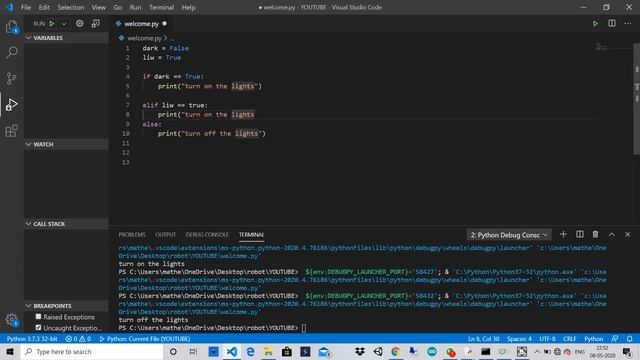Open Microsoft Store from the taskbar
The image size is (640, 360).
click(x=287, y=351)
